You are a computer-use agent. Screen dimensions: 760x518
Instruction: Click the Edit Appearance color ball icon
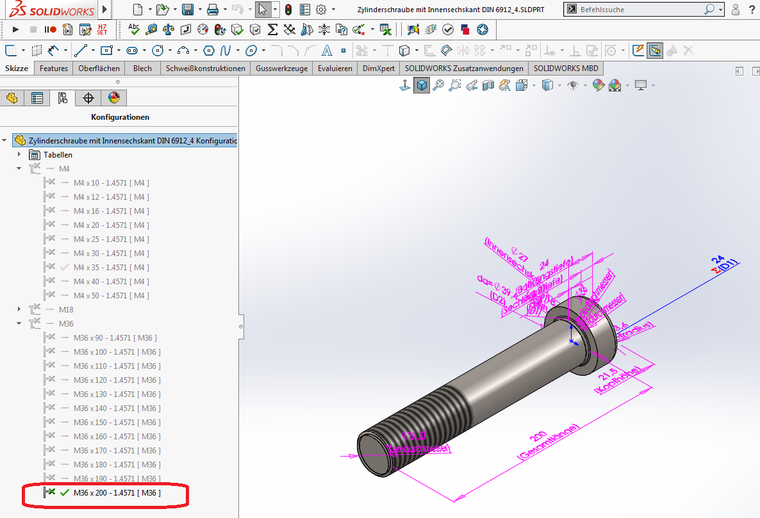coord(598,86)
